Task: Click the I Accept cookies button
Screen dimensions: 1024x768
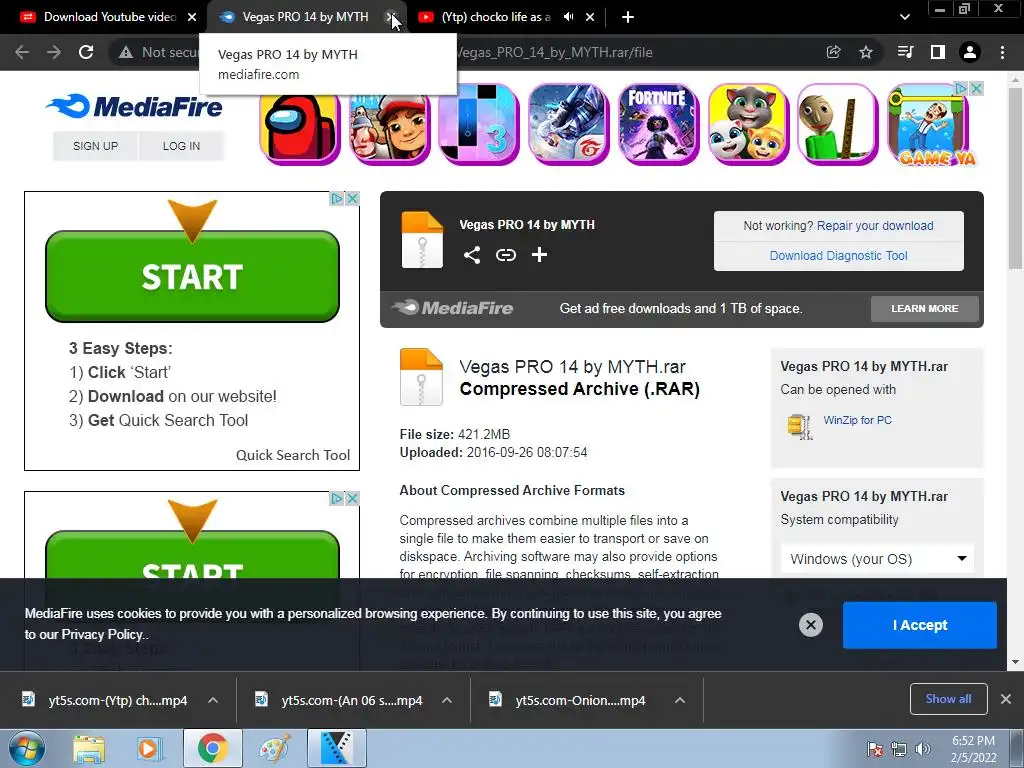Action: coord(920,625)
